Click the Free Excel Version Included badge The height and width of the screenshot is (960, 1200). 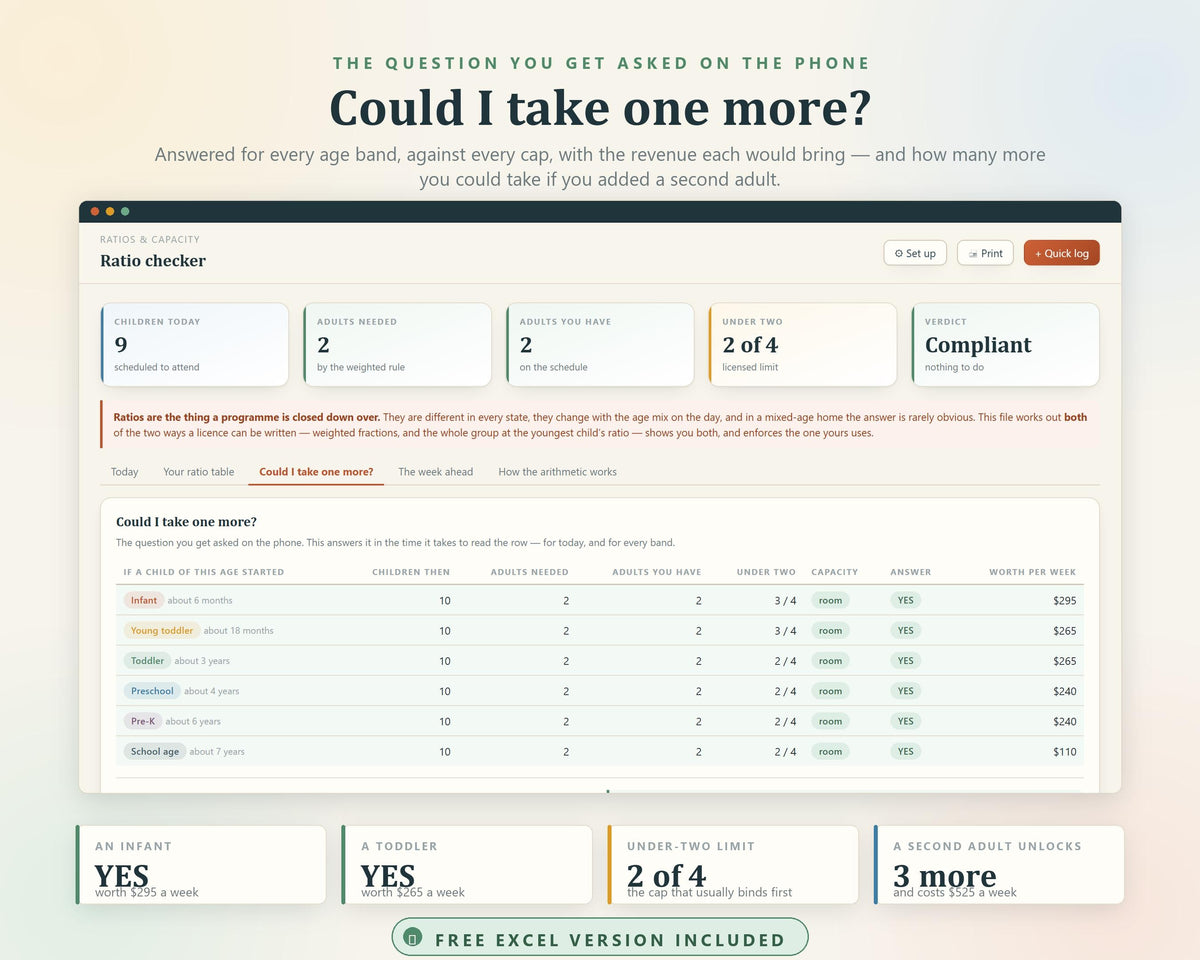click(600, 938)
